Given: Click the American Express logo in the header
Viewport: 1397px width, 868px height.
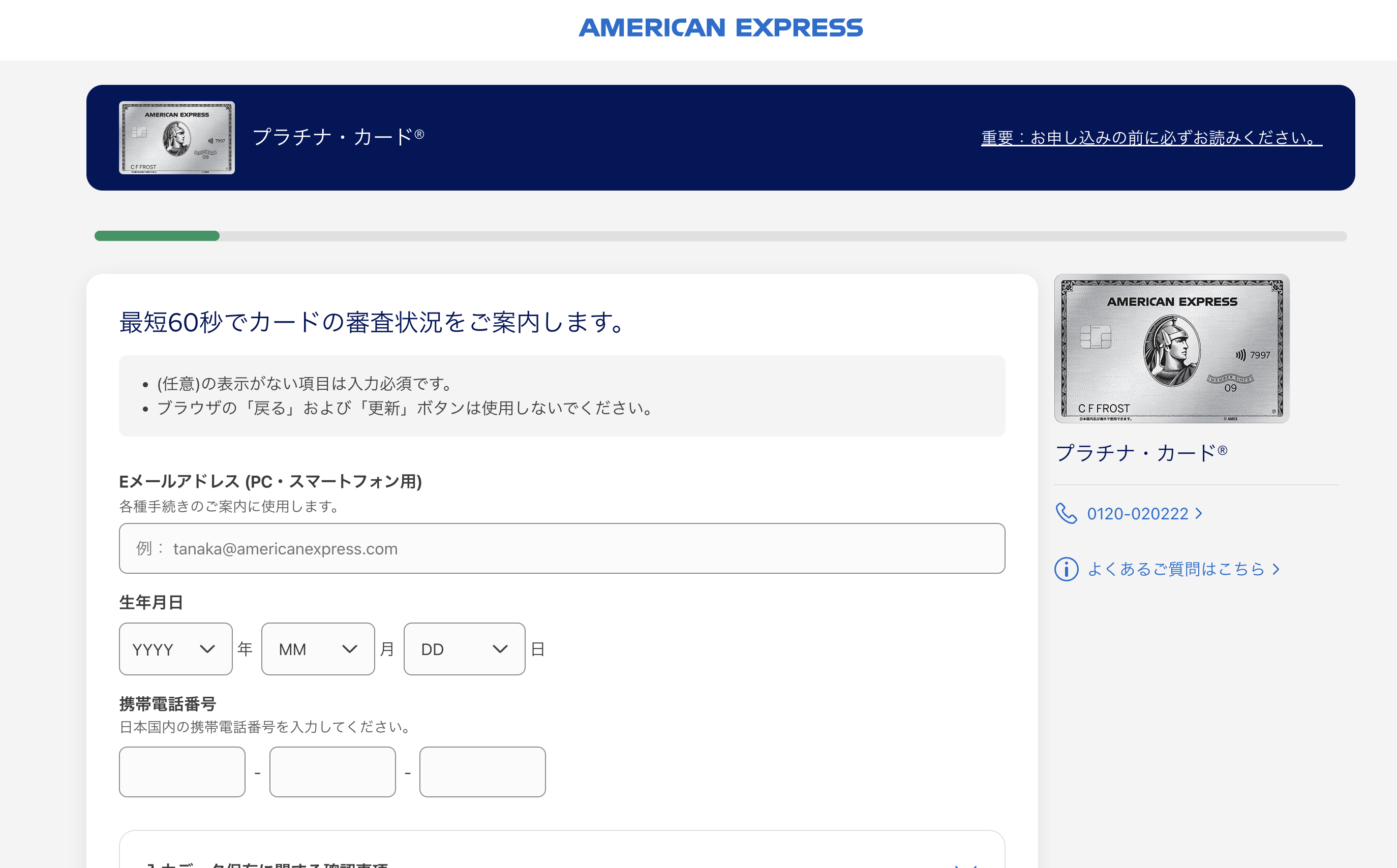Looking at the screenshot, I should pos(720,27).
